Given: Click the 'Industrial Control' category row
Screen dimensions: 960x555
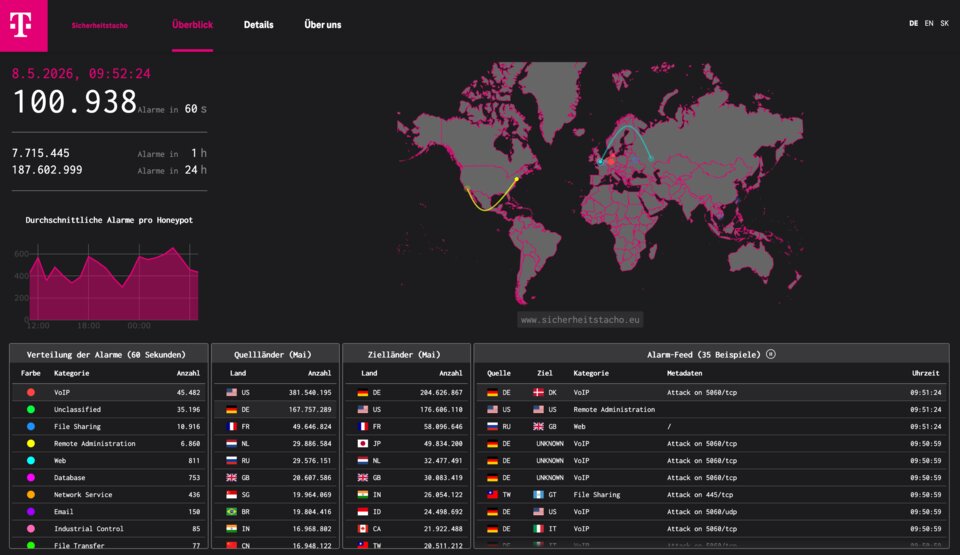Looking at the screenshot, I should (110, 529).
